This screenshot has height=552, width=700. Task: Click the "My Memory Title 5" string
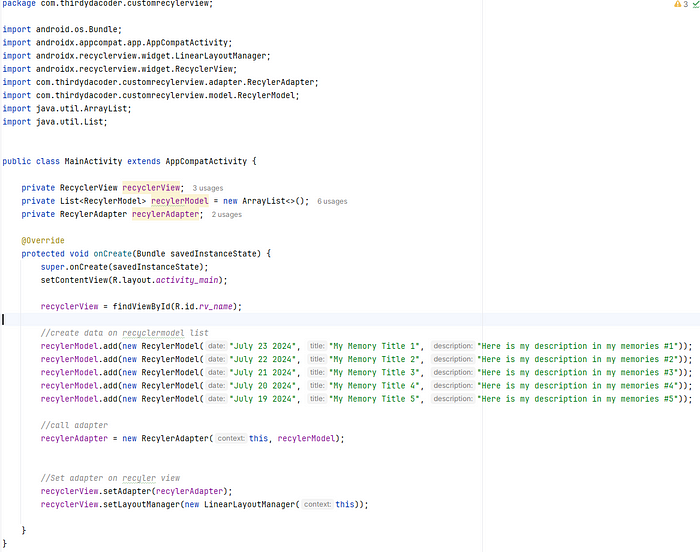(375, 399)
